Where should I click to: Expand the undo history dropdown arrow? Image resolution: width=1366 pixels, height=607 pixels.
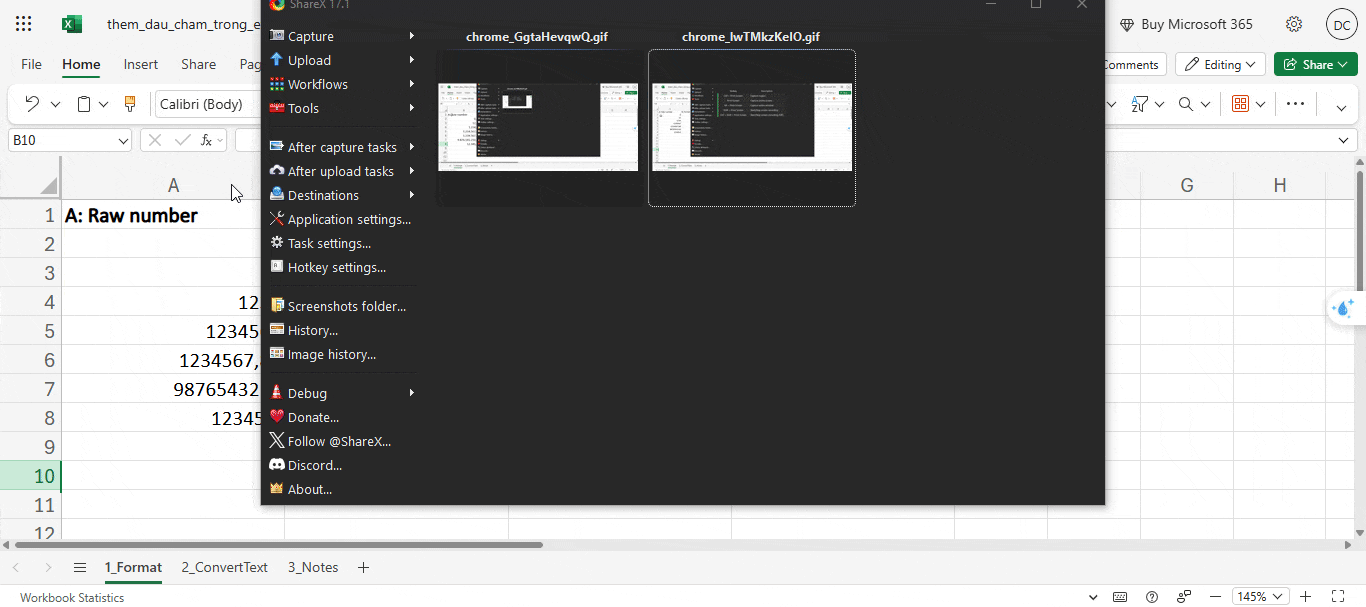(55, 104)
